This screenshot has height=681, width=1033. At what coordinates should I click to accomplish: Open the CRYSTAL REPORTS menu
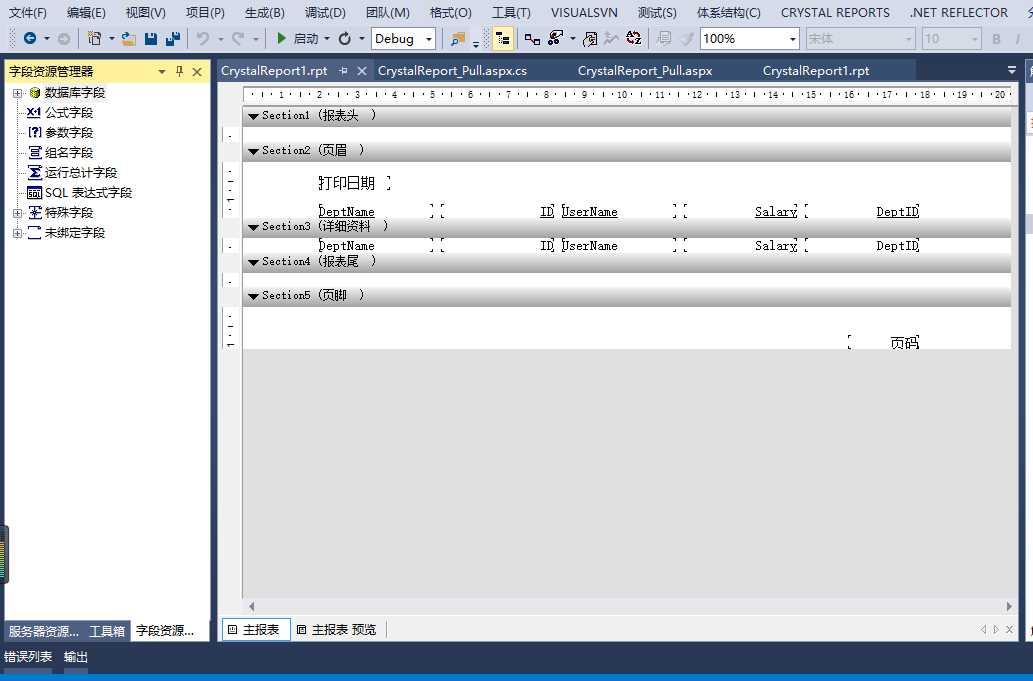pyautogui.click(x=835, y=13)
